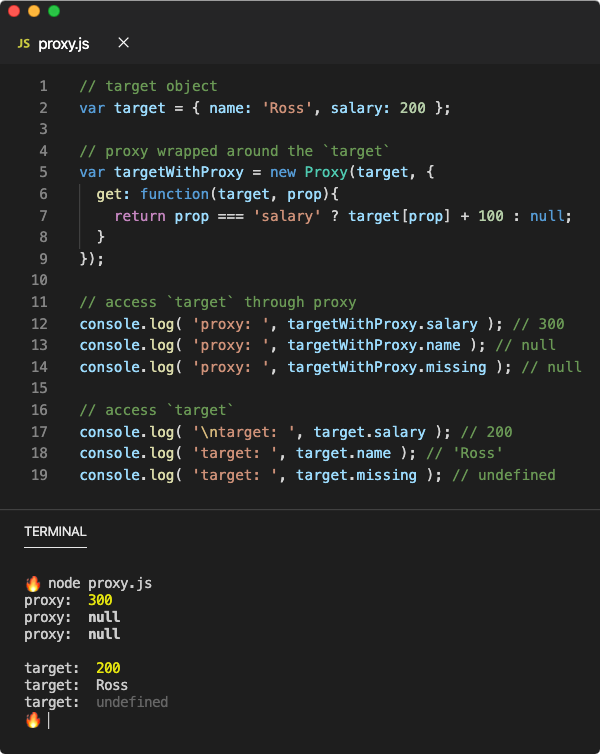Click the '// undefined' comment on line 19

tap(504, 475)
